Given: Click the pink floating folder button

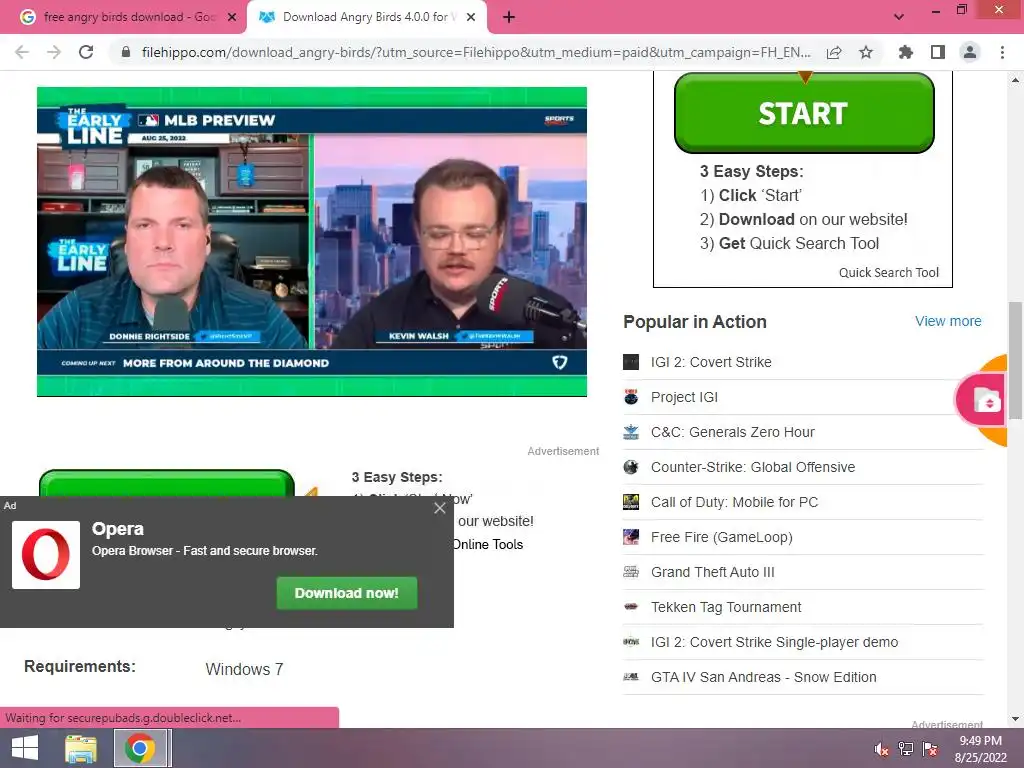Looking at the screenshot, I should (x=981, y=400).
